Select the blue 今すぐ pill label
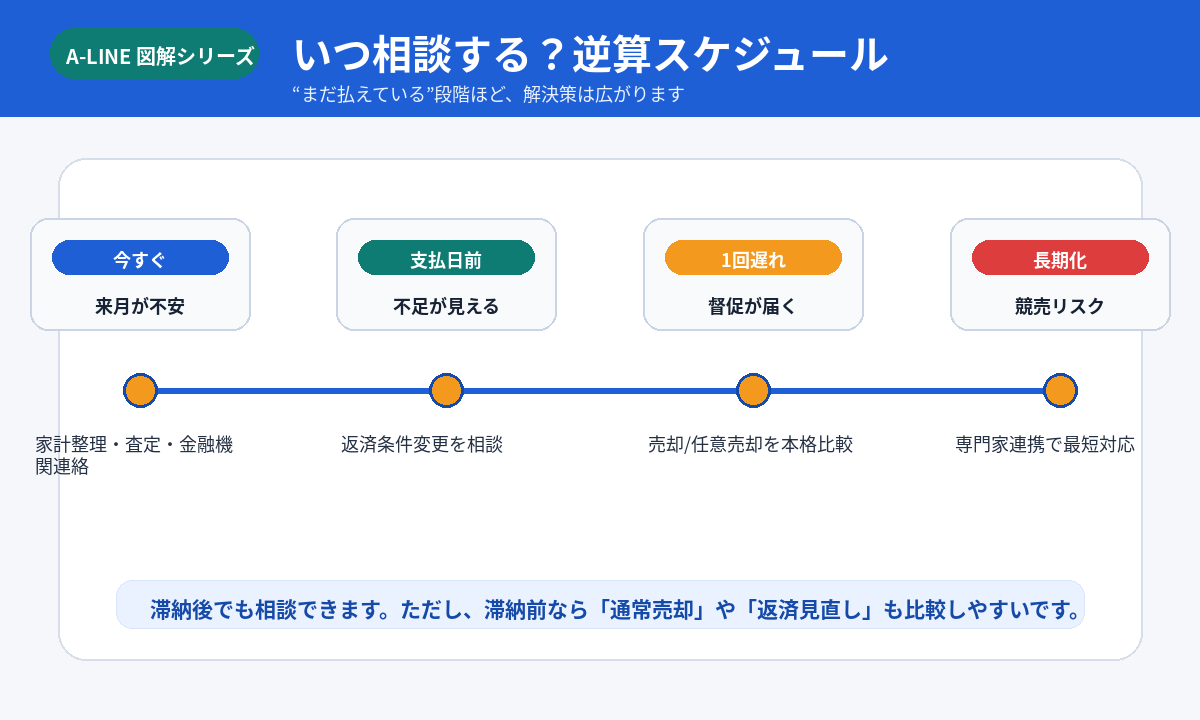1200x720 pixels. tap(140, 258)
